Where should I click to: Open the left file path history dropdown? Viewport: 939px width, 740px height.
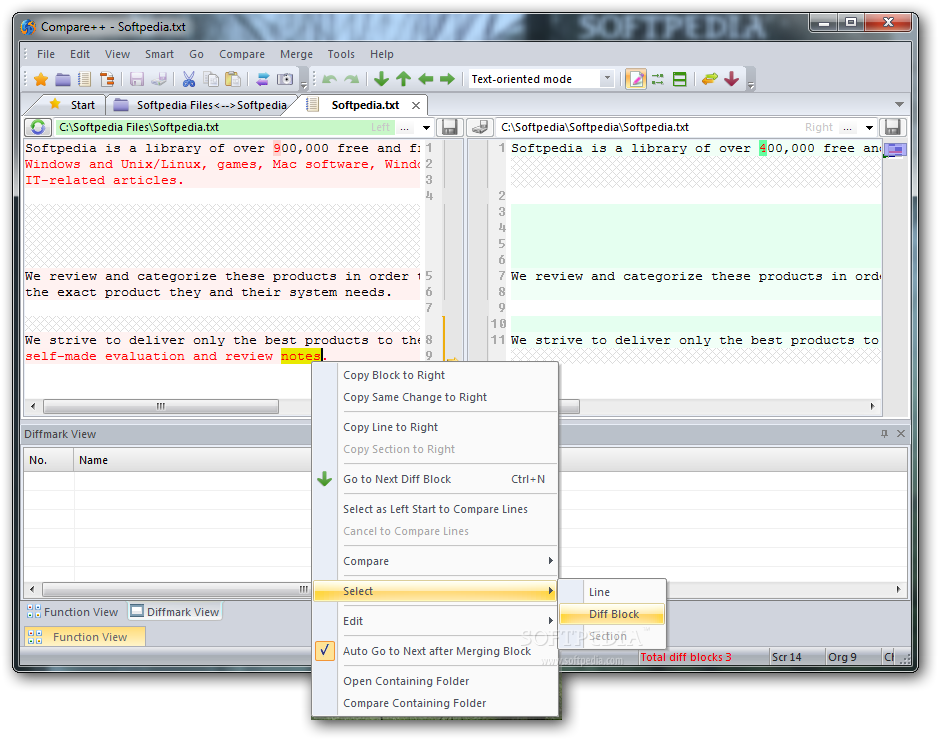coord(426,128)
